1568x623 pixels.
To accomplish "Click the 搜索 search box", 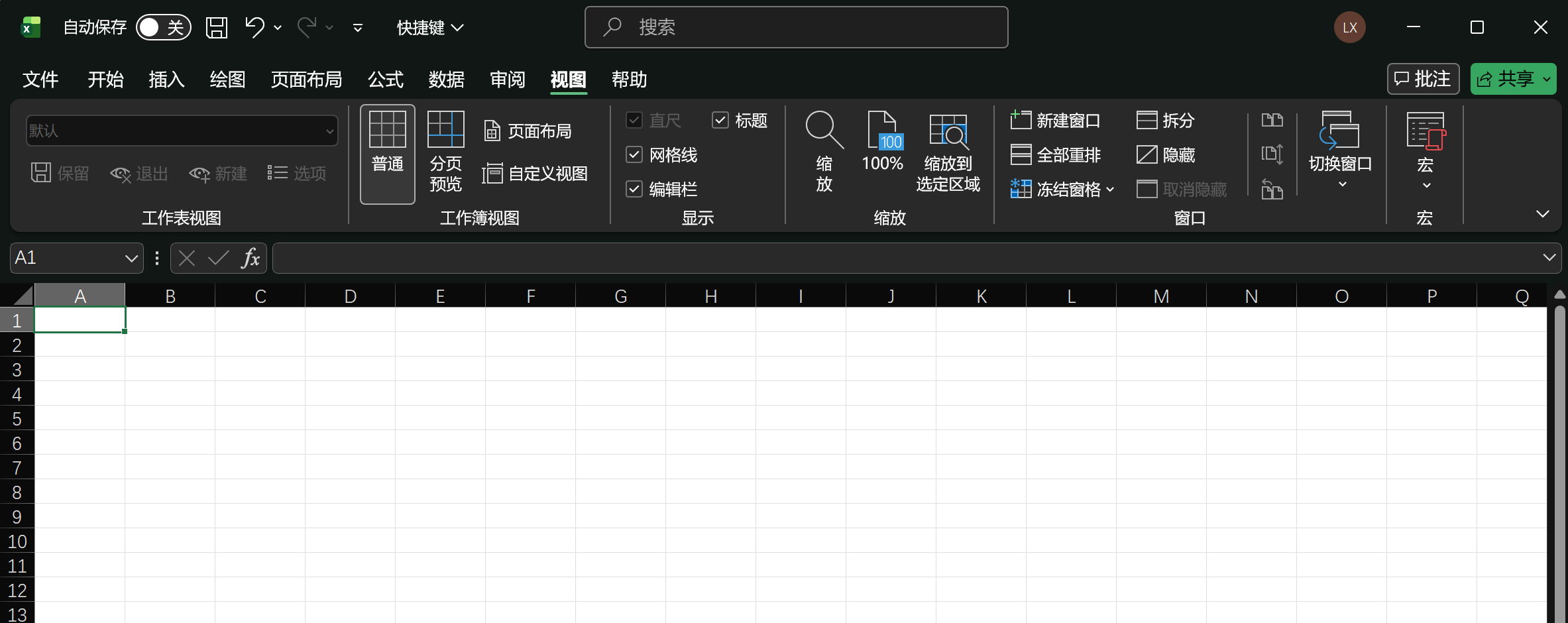I will pyautogui.click(x=796, y=27).
